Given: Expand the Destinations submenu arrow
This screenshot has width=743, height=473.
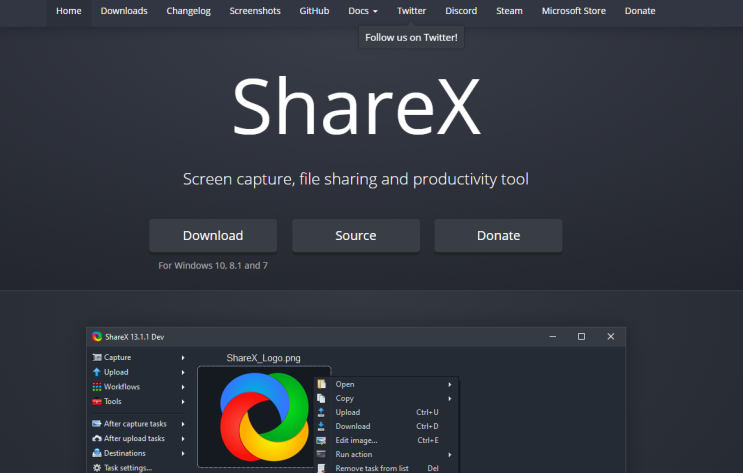Looking at the screenshot, I should 183,454.
